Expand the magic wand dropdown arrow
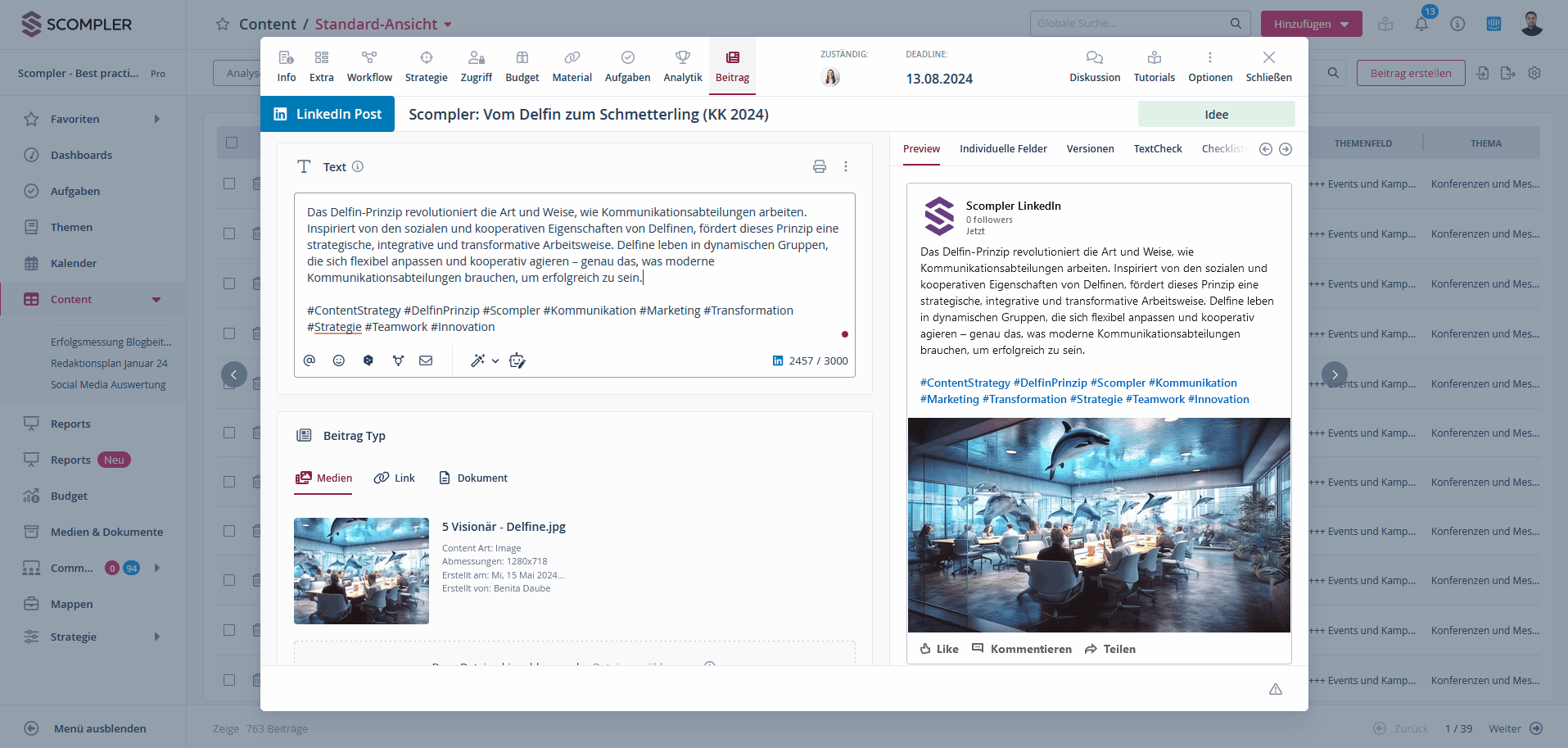This screenshot has height=748, width=1568. [x=495, y=360]
